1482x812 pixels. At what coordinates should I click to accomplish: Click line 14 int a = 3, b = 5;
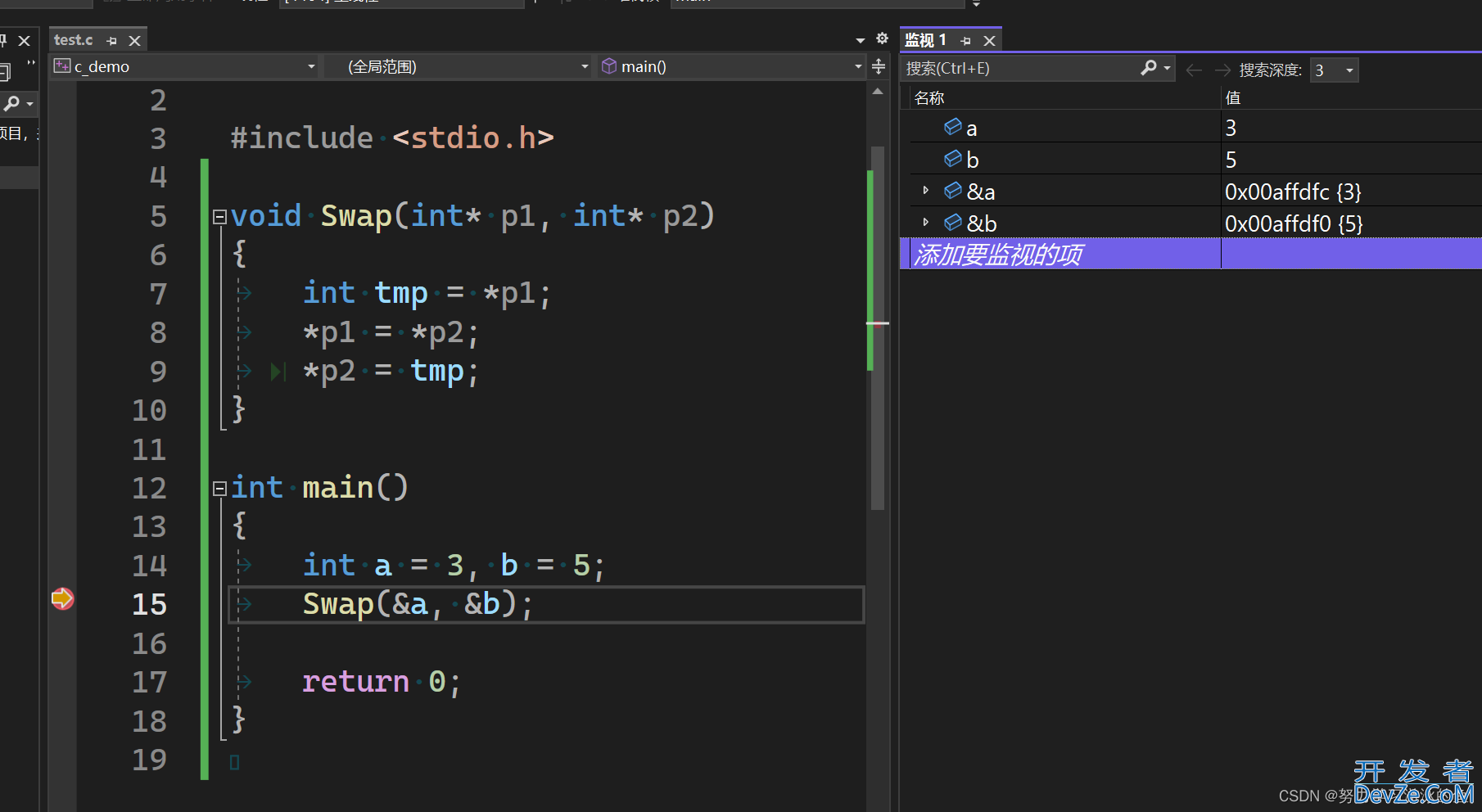[x=454, y=566]
